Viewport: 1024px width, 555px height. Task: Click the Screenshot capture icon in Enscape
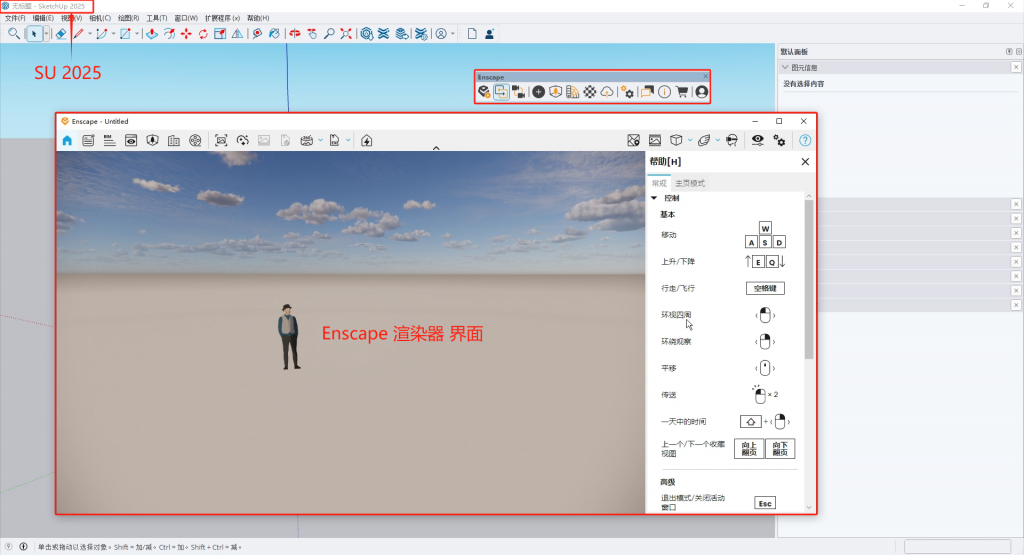point(221,140)
